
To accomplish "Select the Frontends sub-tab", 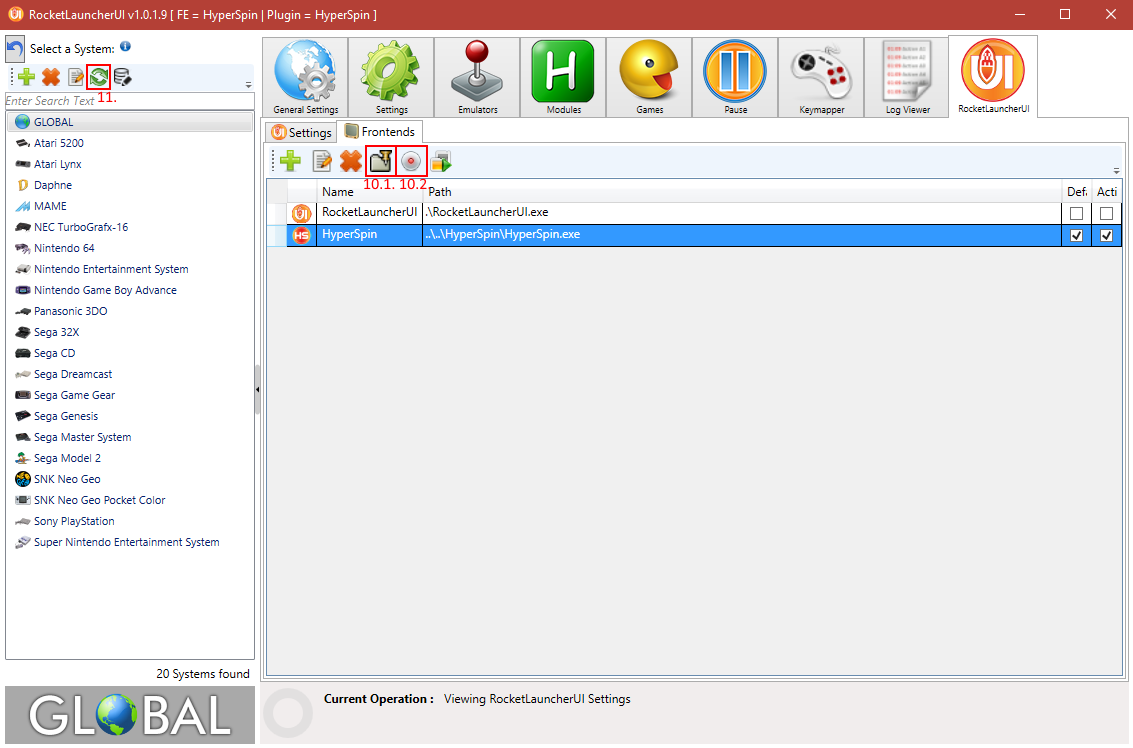I will pyautogui.click(x=380, y=132).
